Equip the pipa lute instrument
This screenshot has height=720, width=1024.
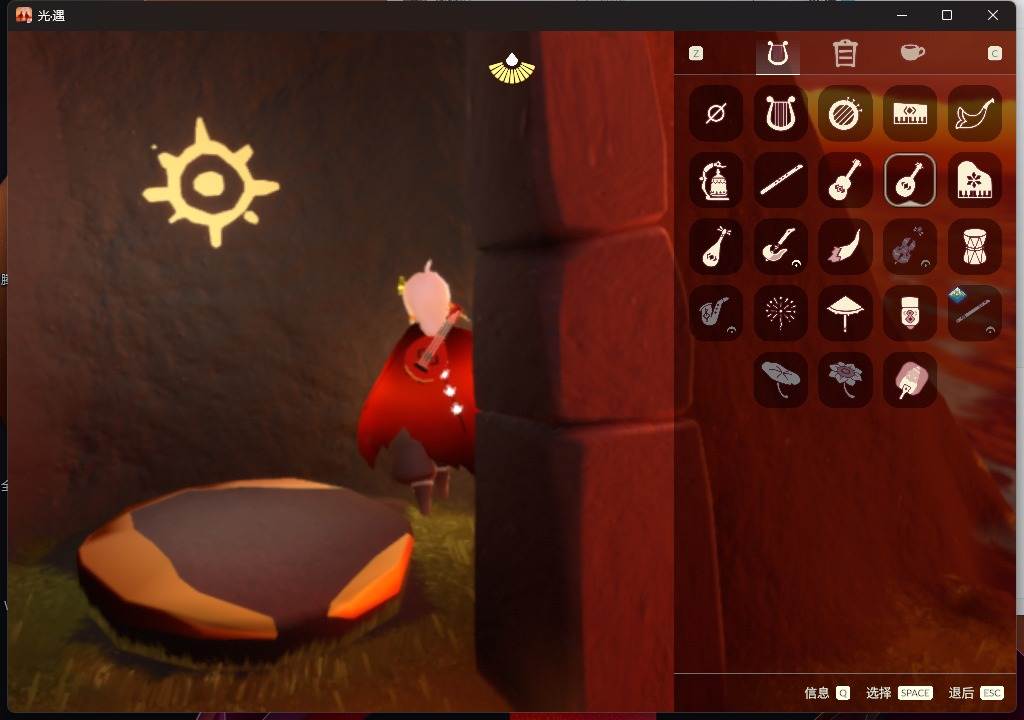coord(716,246)
